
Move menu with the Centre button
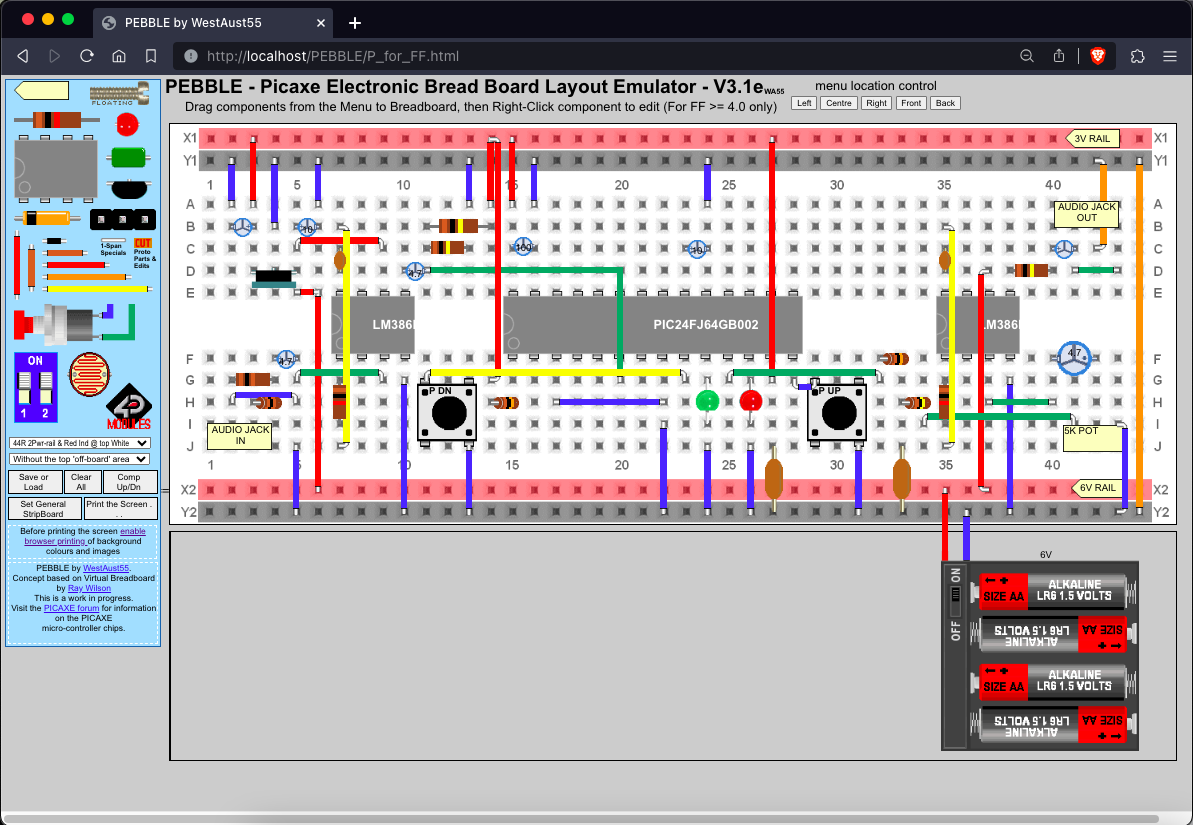tap(838, 103)
